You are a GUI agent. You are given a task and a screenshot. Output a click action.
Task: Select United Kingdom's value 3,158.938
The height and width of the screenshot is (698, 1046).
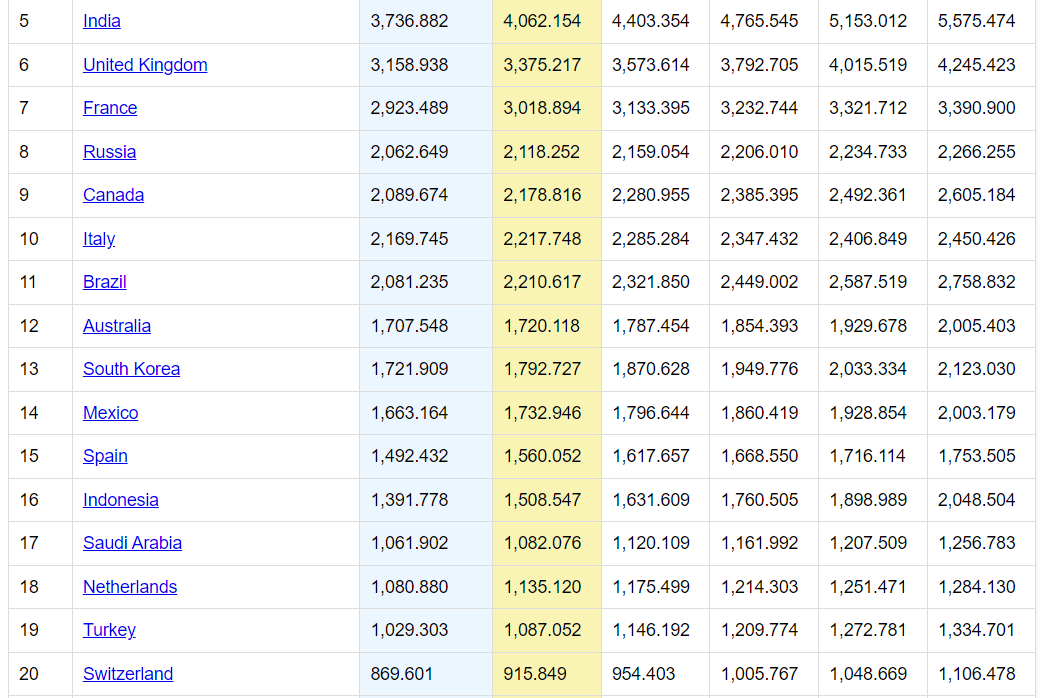point(409,65)
